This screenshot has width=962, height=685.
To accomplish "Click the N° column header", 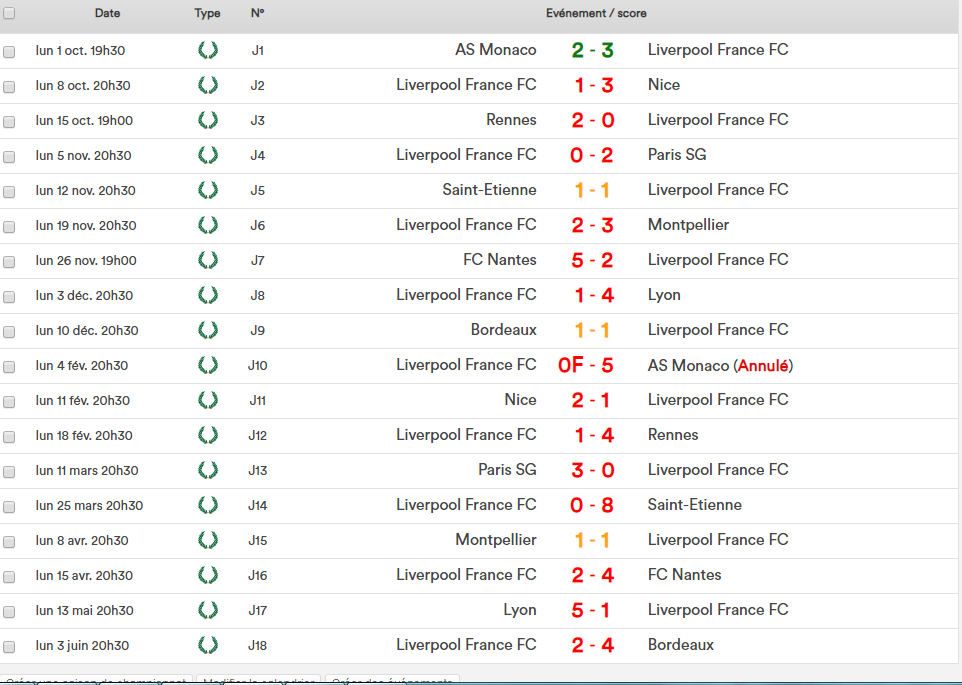I will tap(257, 14).
